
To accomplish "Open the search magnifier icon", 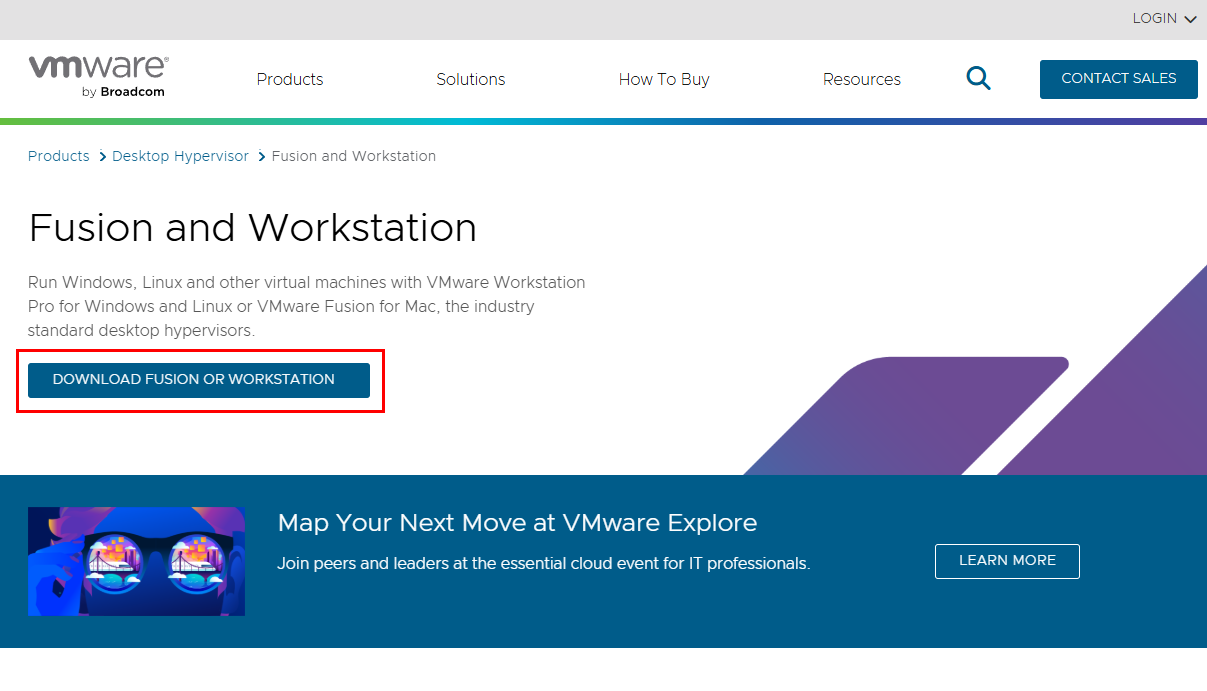I will point(978,79).
